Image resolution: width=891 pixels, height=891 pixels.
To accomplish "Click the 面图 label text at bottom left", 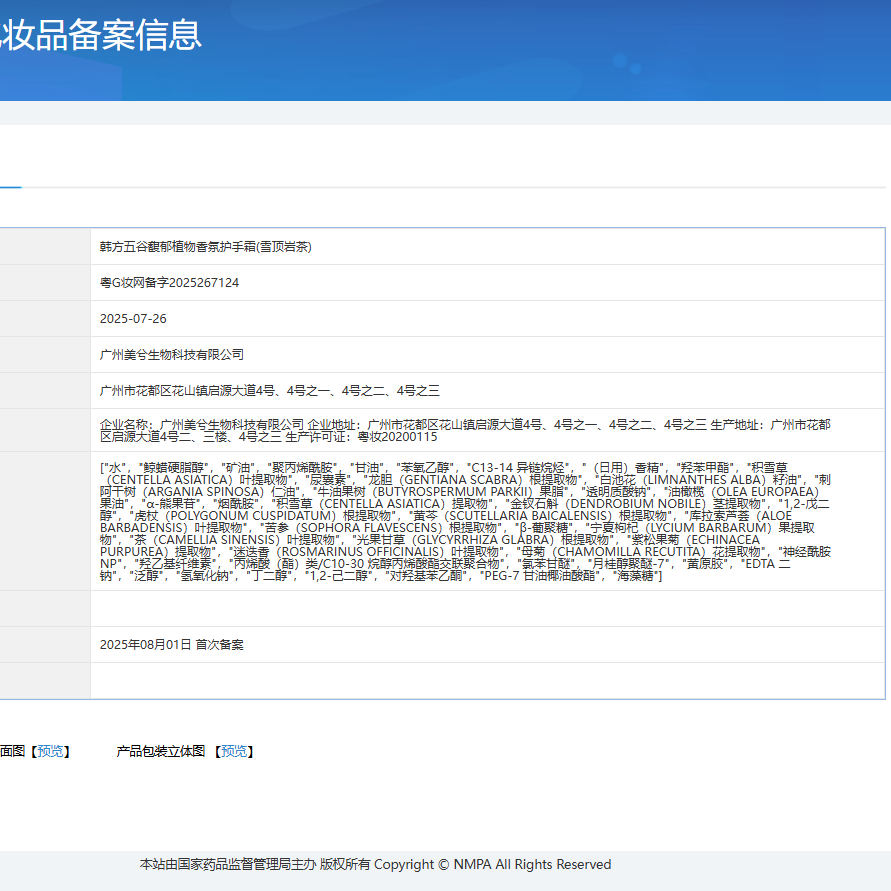I will point(12,751).
